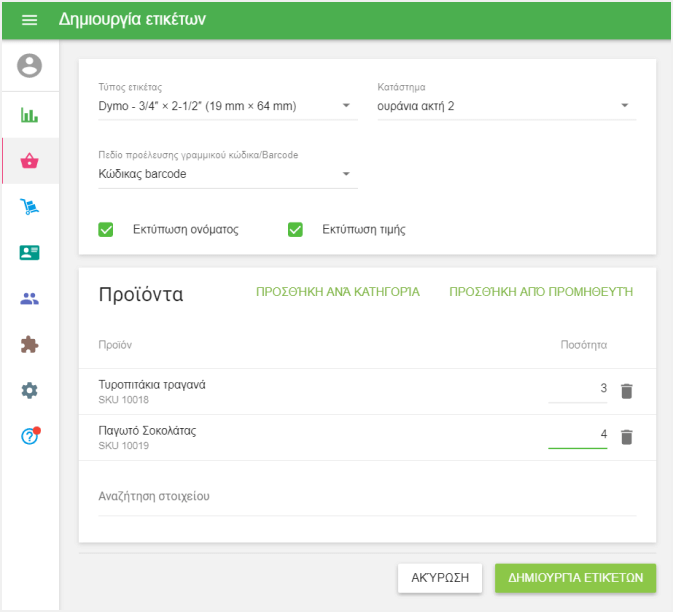
Task: Open the customers people group icon
Action: coord(30,299)
